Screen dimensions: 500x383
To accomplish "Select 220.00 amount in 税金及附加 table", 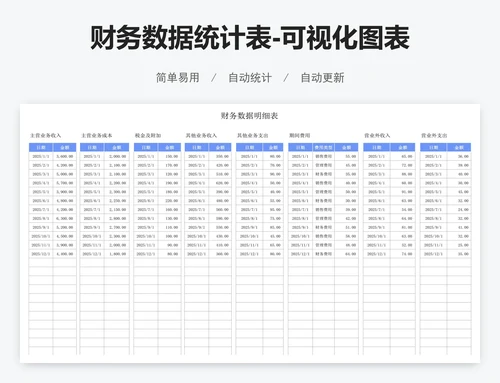I will click(x=172, y=201).
